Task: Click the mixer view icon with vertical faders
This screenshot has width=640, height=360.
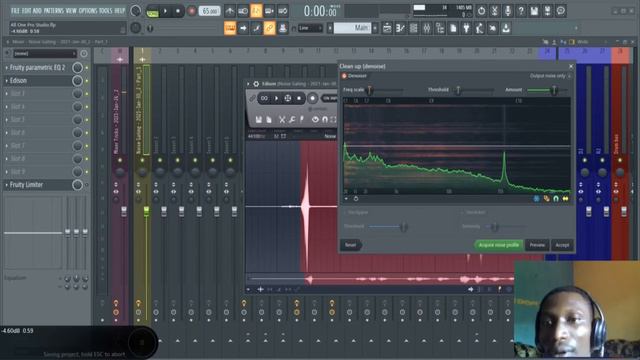Action: coord(427,28)
